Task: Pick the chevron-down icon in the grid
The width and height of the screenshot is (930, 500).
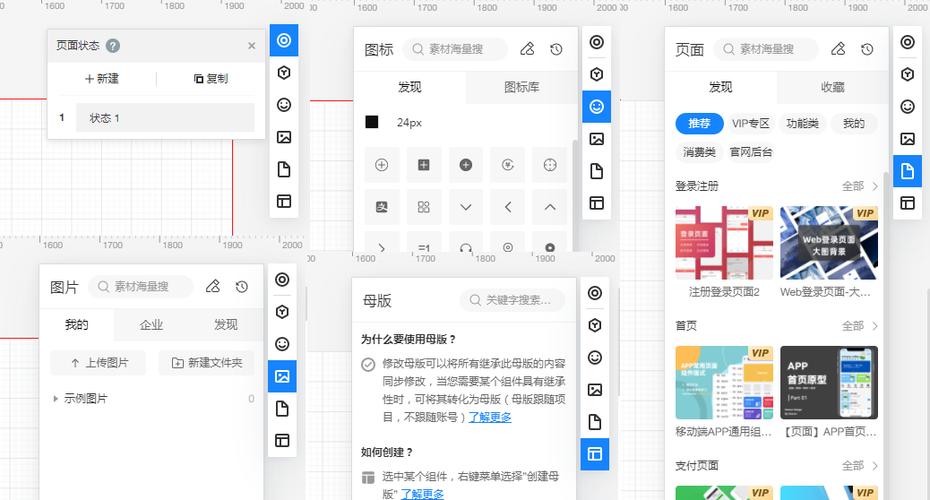Action: coord(466,207)
